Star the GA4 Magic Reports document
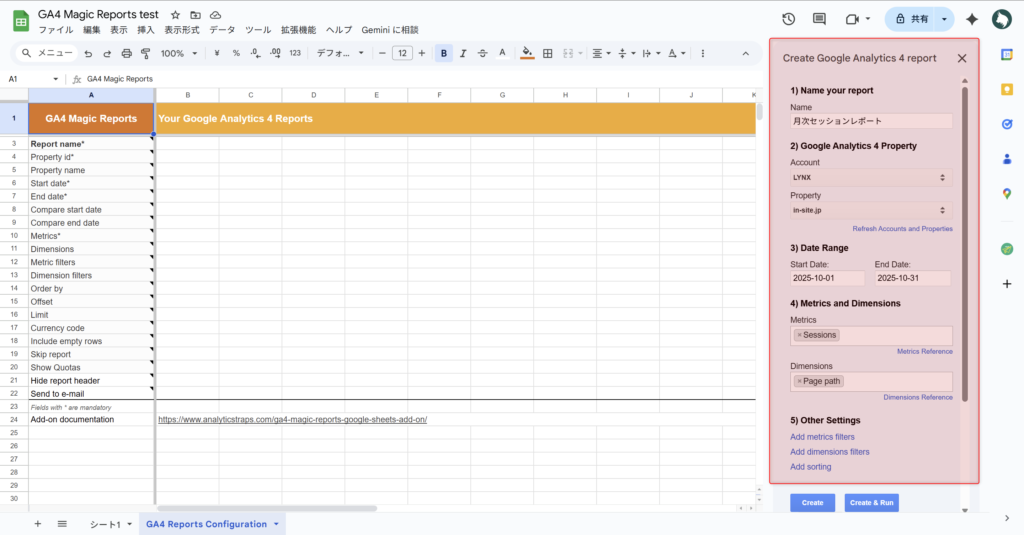 point(176,16)
